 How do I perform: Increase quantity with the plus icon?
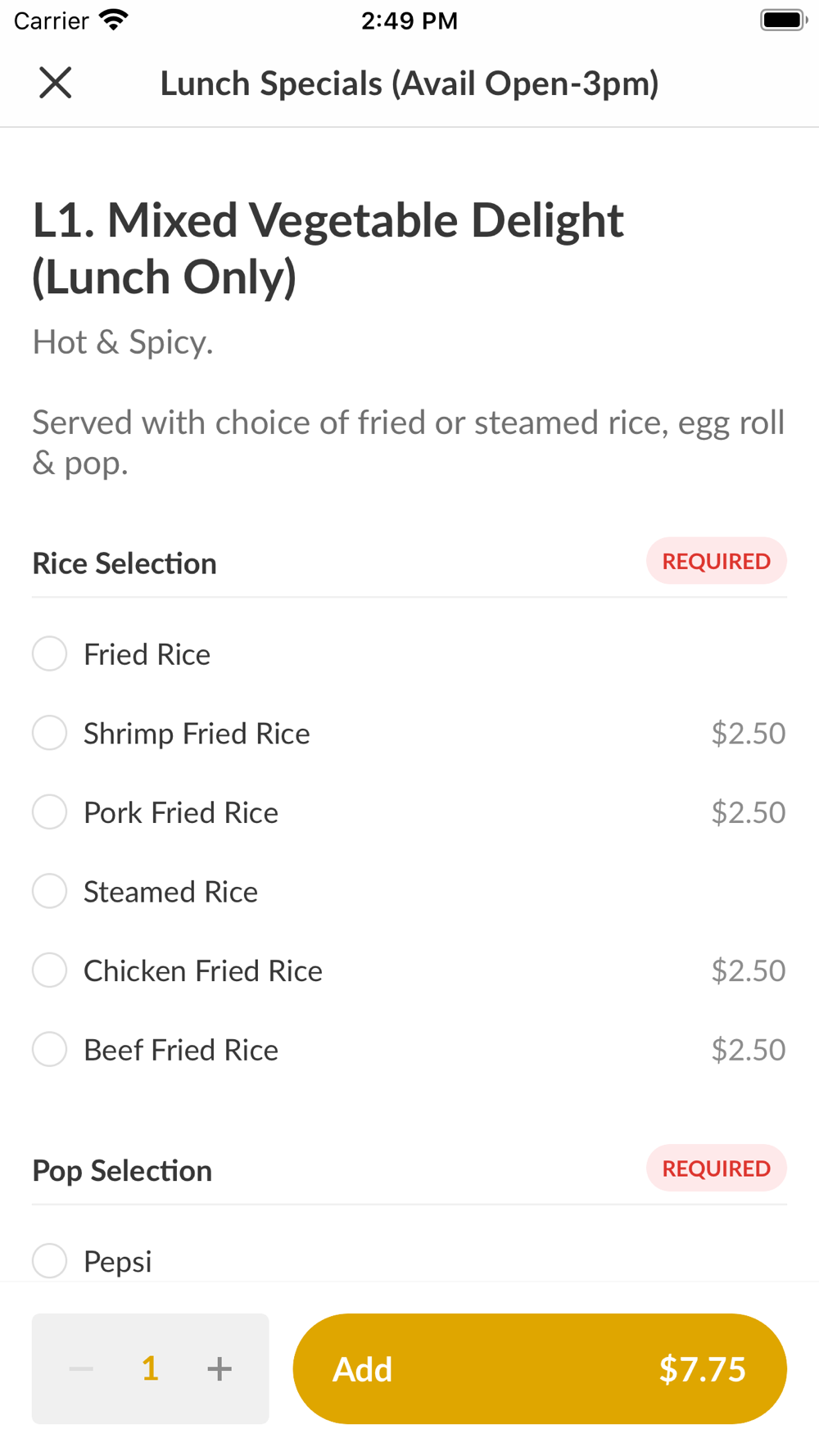tap(219, 1368)
